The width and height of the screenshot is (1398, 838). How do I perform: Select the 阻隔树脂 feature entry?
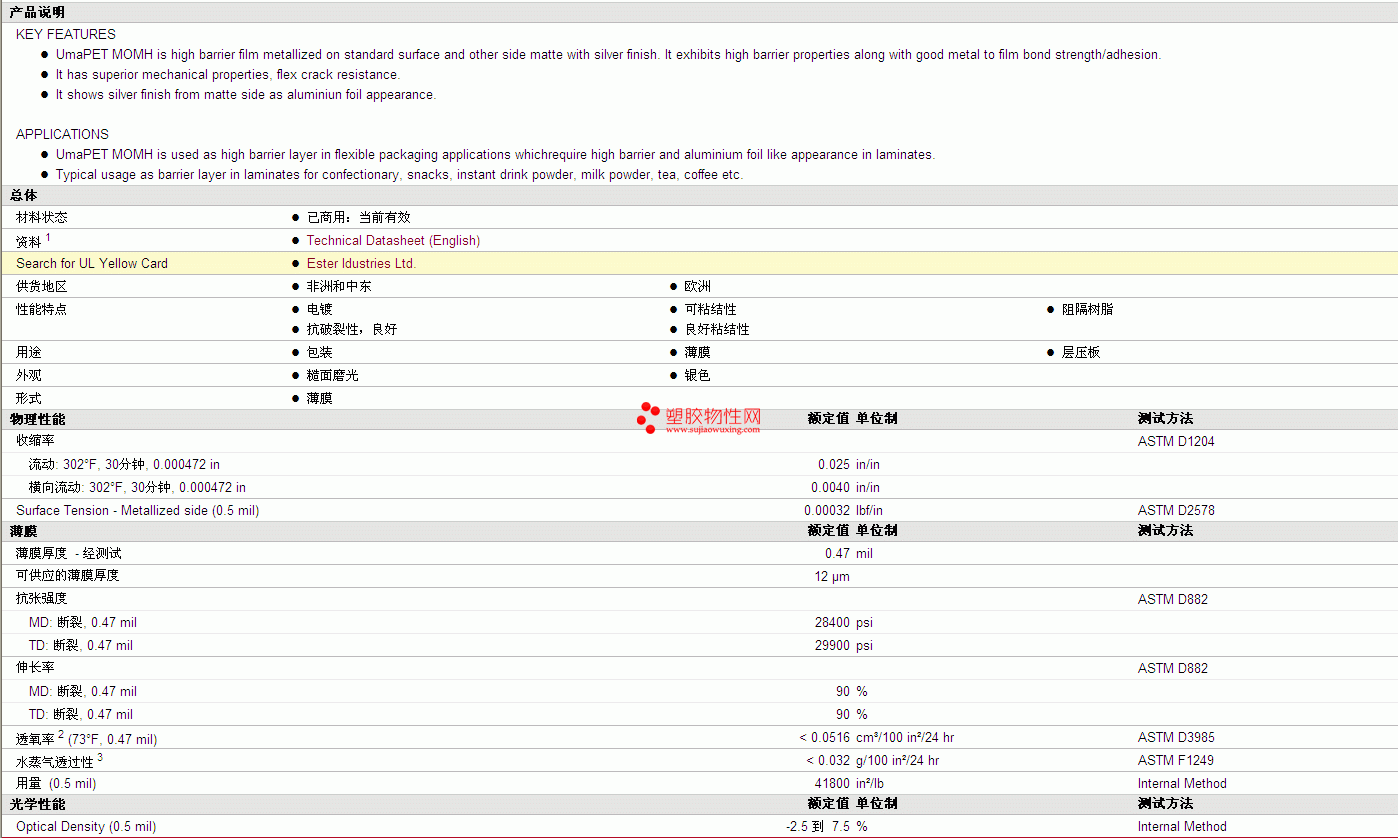[x=1087, y=310]
